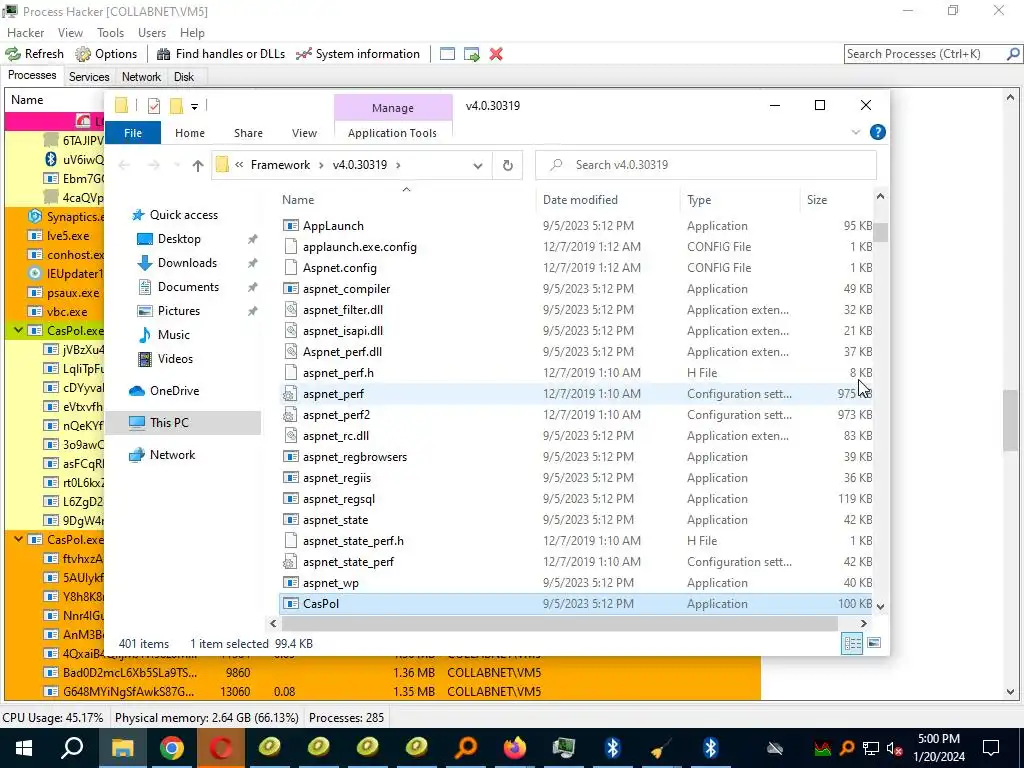Switch to large icons view layout
This screenshot has width=1024, height=768.
874,643
